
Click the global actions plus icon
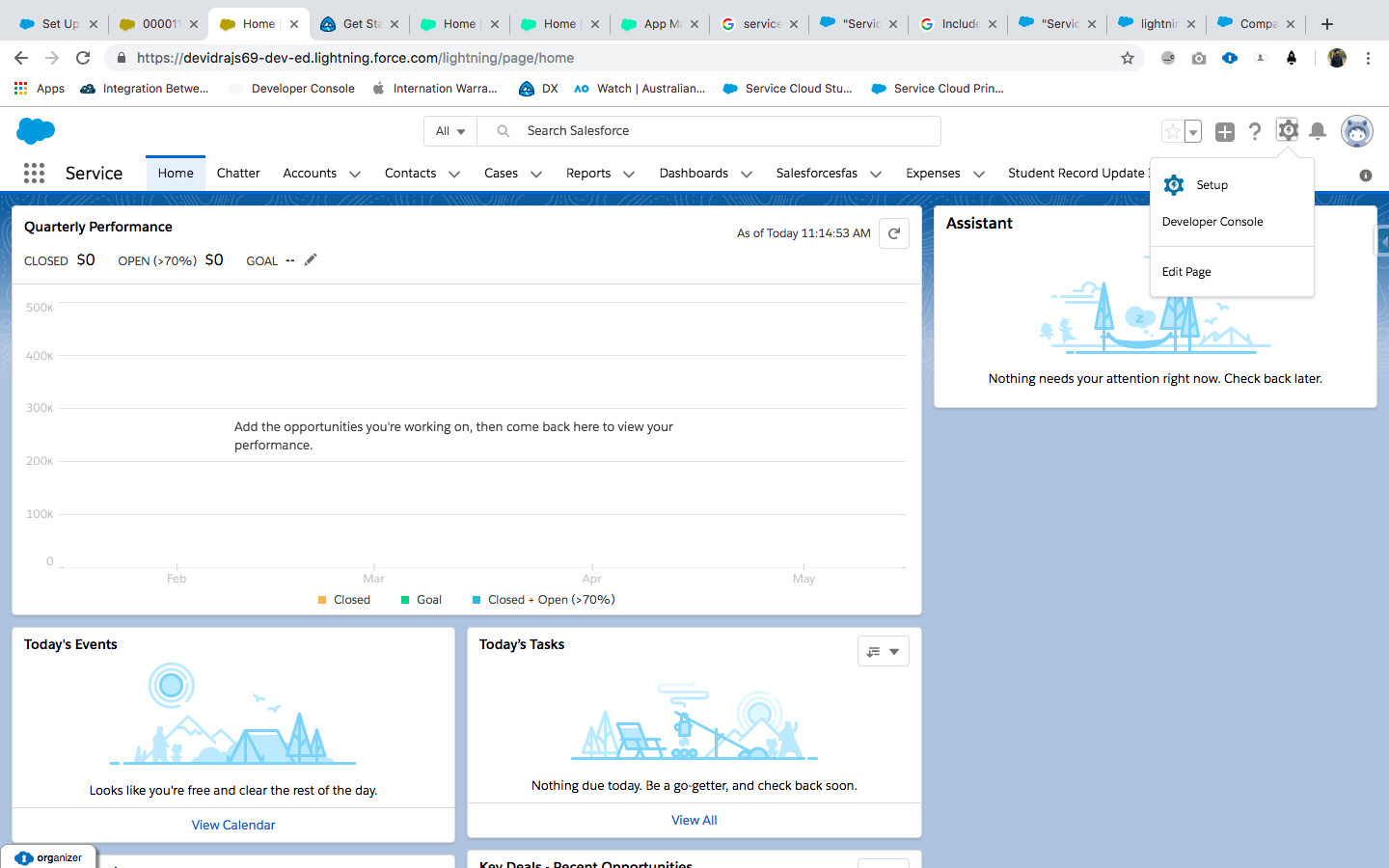[1224, 132]
